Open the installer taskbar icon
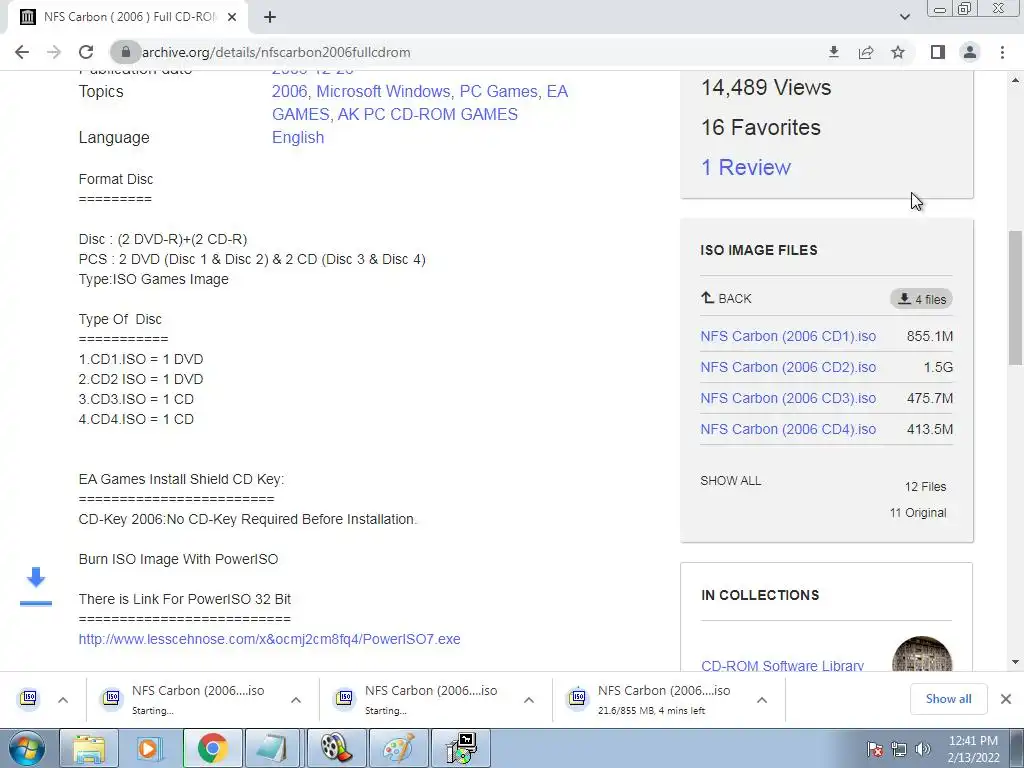Viewport: 1024px width, 768px height. [461, 748]
